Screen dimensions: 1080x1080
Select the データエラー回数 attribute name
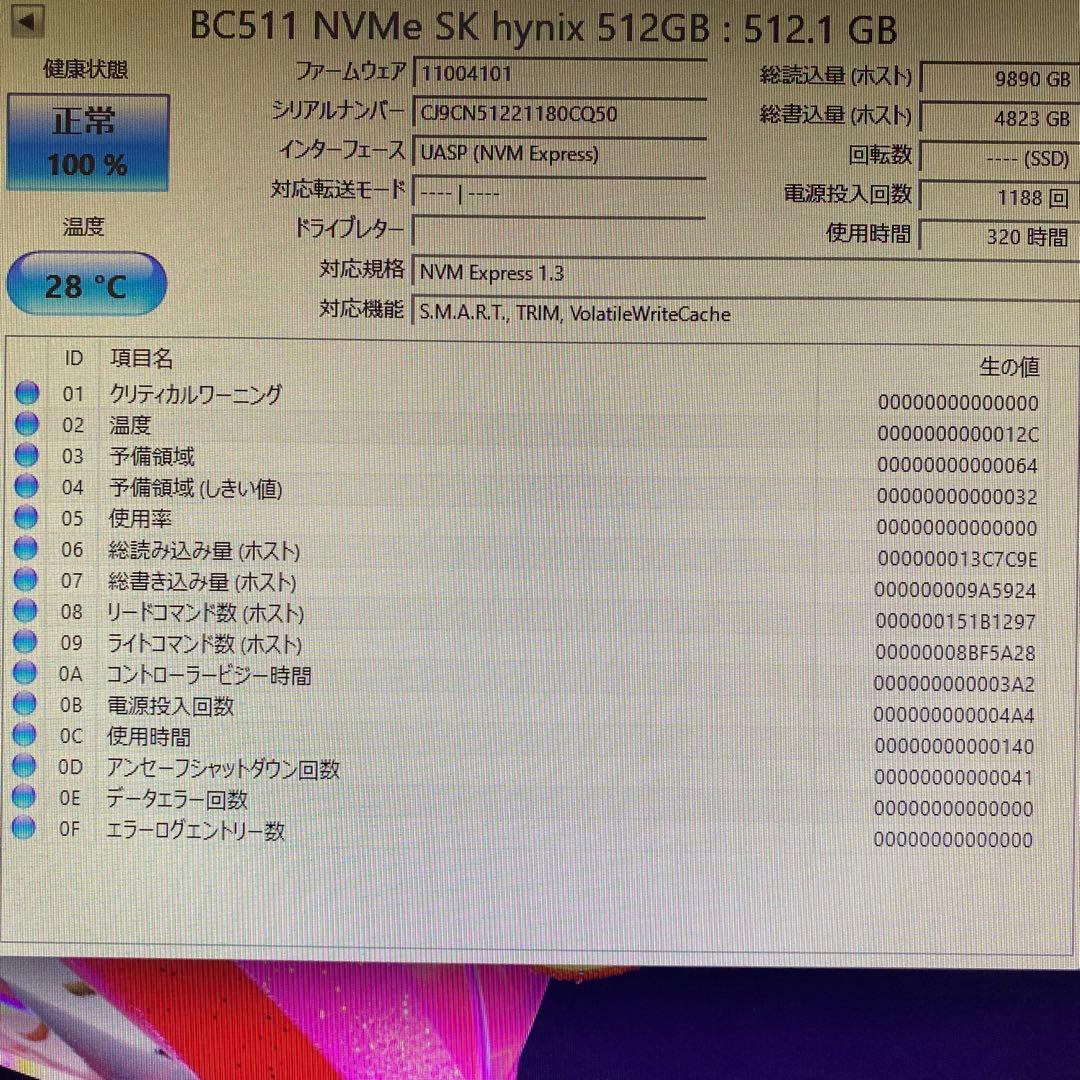coord(176,799)
